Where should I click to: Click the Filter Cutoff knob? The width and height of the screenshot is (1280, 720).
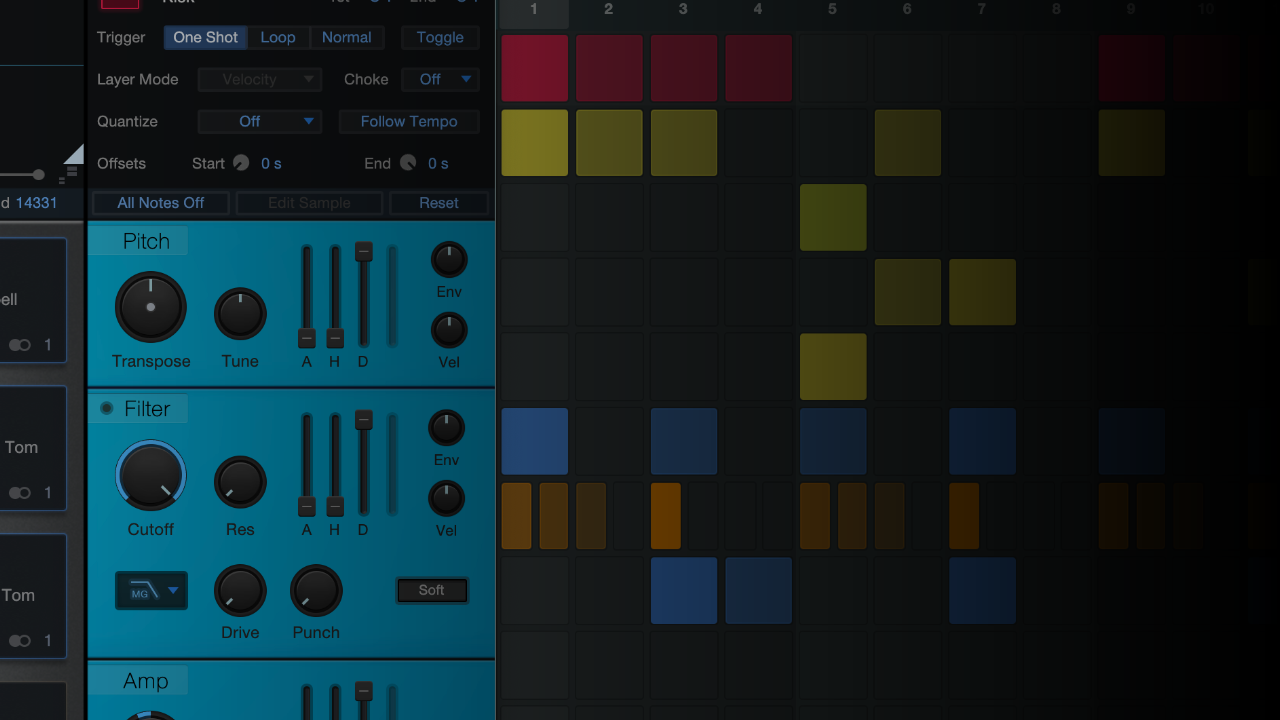[x=151, y=475]
